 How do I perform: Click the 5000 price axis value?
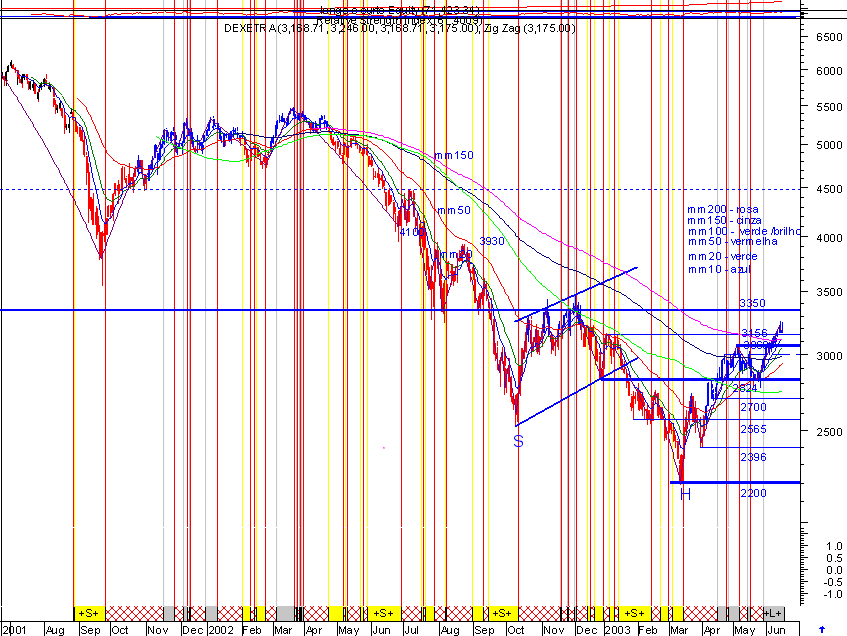[829, 145]
